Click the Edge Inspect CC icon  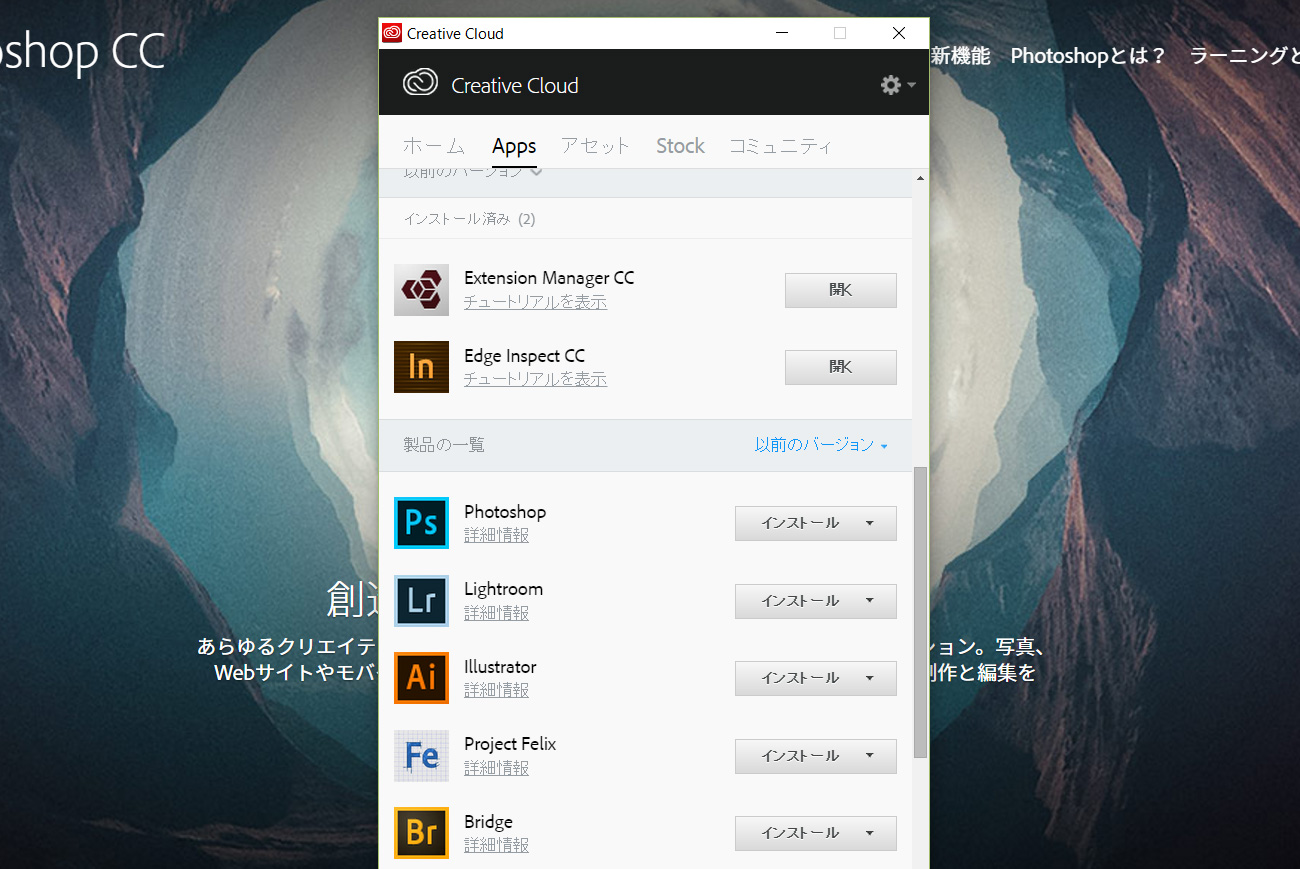click(421, 367)
